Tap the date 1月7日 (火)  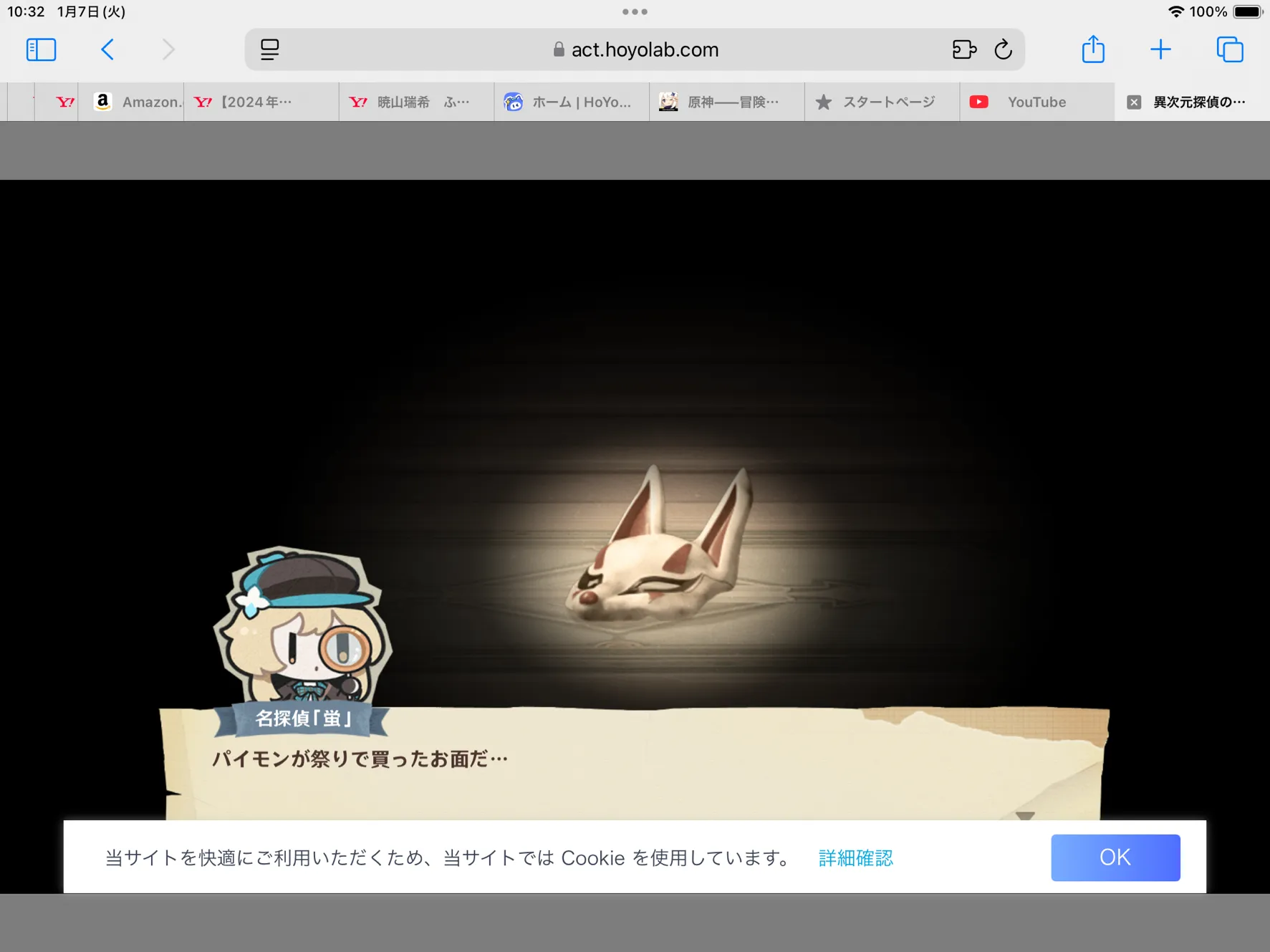pyautogui.click(x=91, y=11)
